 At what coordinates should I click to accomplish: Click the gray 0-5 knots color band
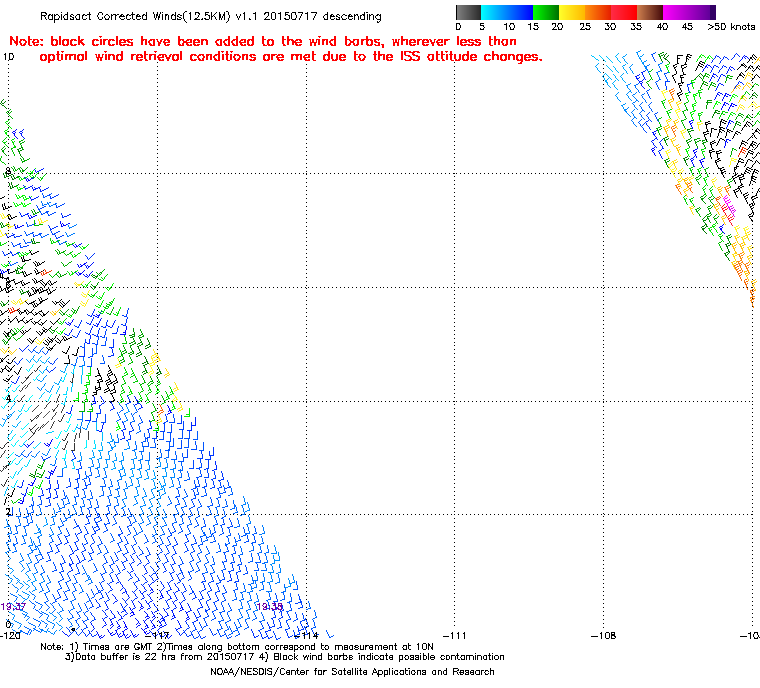point(468,12)
